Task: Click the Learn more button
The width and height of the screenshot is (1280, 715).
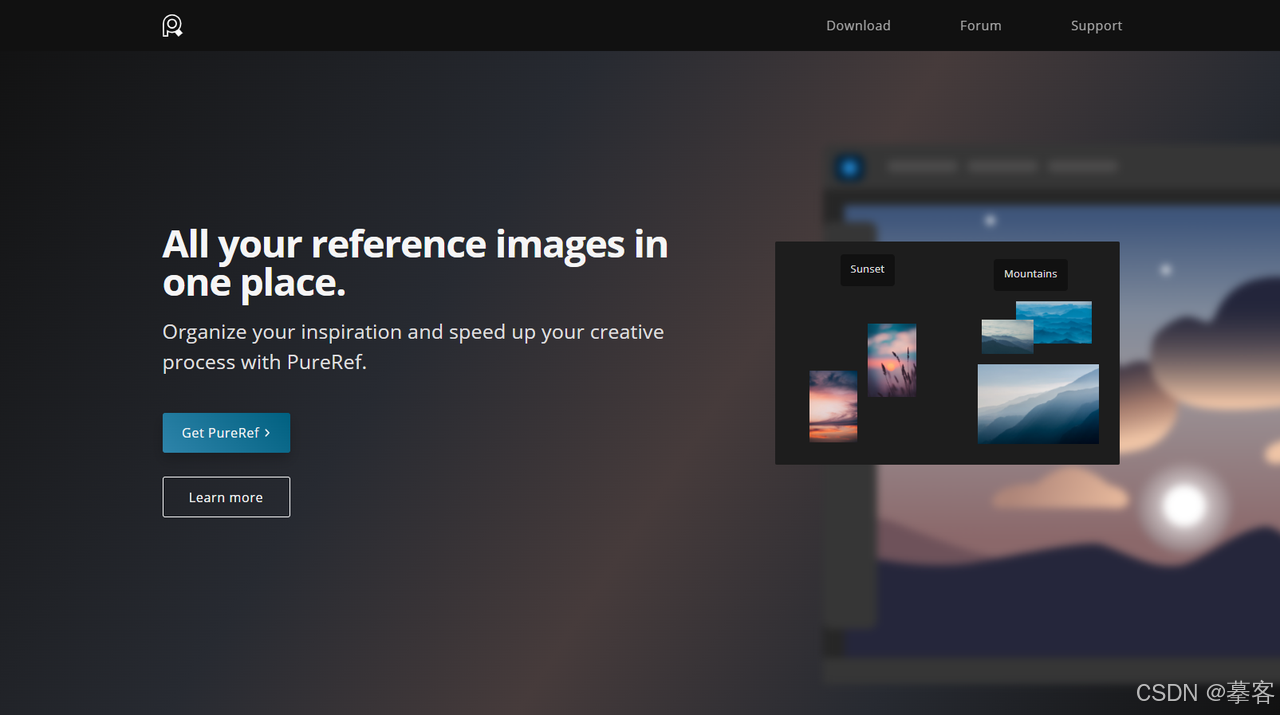Action: tap(226, 497)
